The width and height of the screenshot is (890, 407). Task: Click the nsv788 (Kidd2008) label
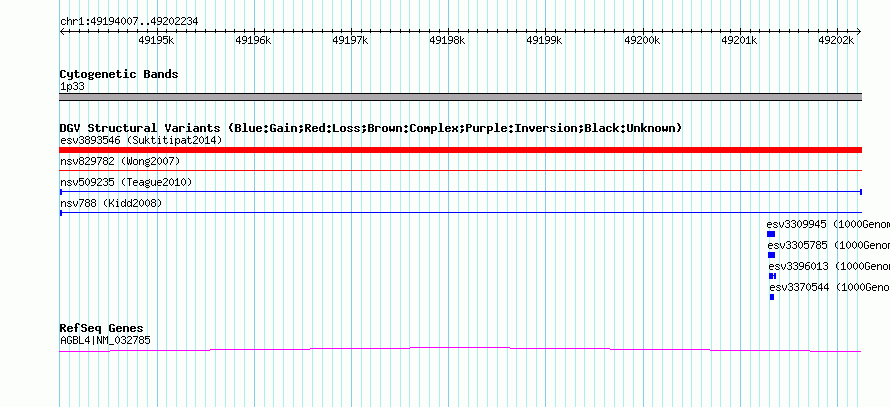coord(111,203)
